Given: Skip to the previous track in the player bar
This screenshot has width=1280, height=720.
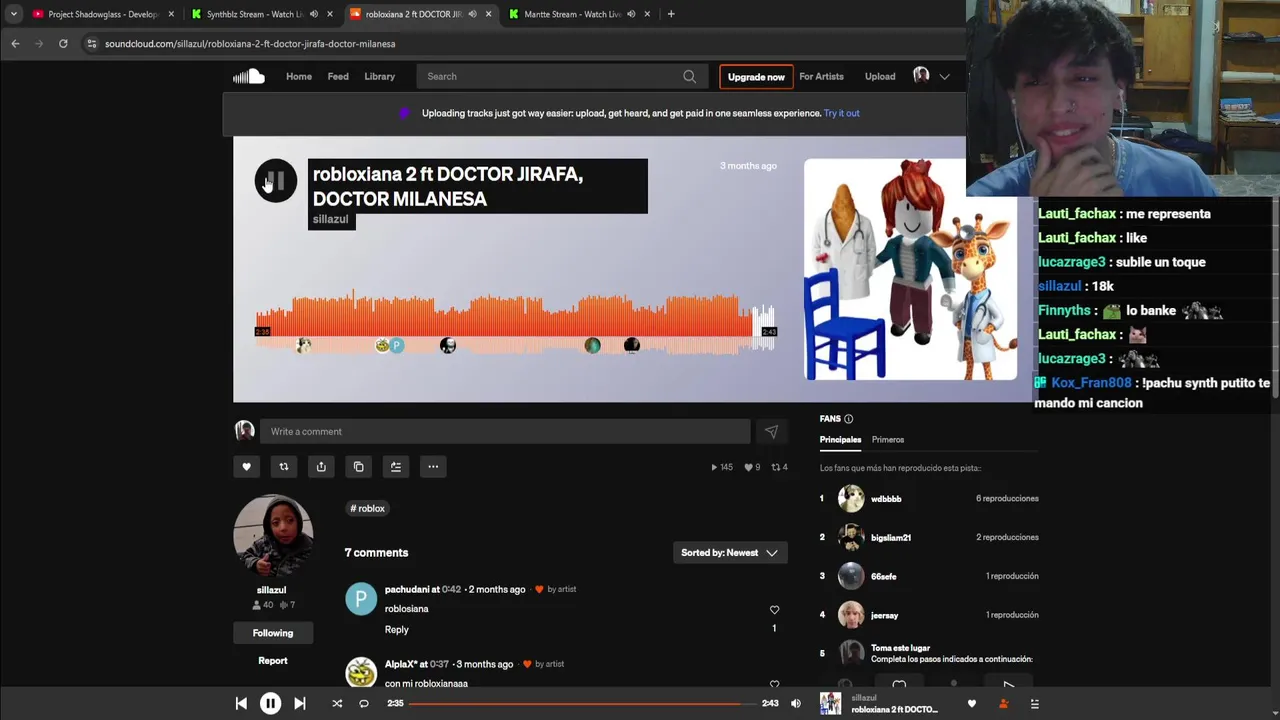Looking at the screenshot, I should (241, 704).
